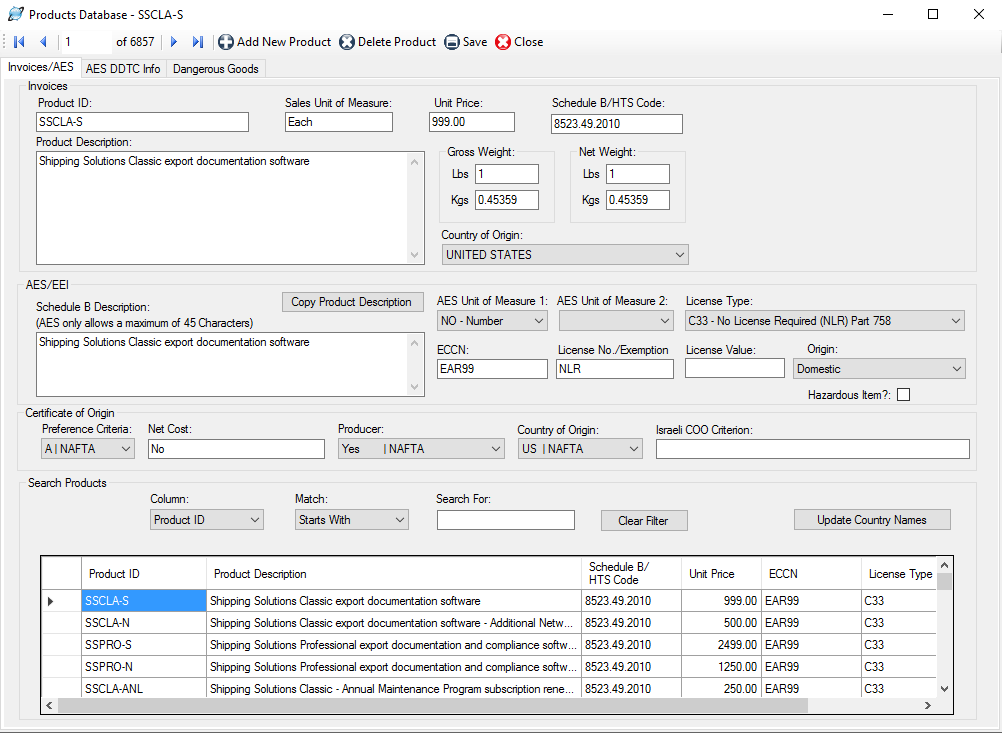The width and height of the screenshot is (1002, 733).
Task: Click the Search For text field
Action: pyautogui.click(x=505, y=520)
